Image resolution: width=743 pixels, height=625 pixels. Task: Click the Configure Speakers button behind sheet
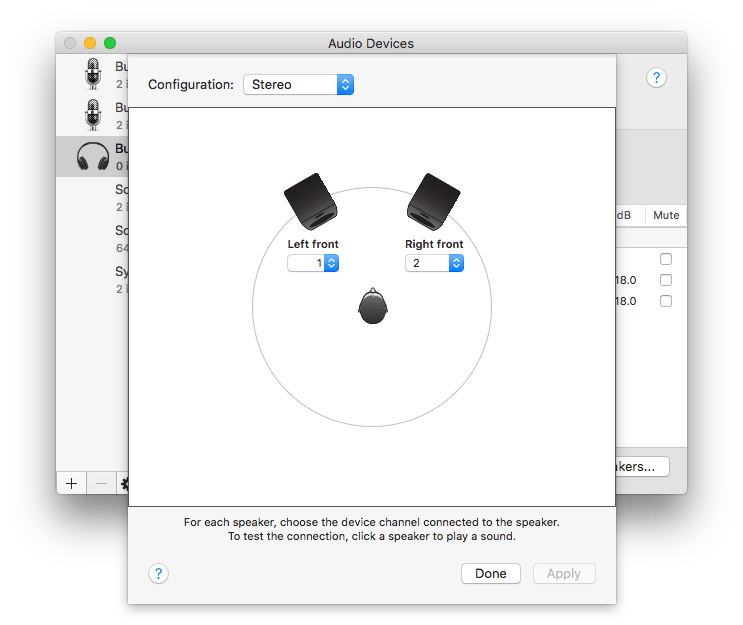pyautogui.click(x=643, y=466)
